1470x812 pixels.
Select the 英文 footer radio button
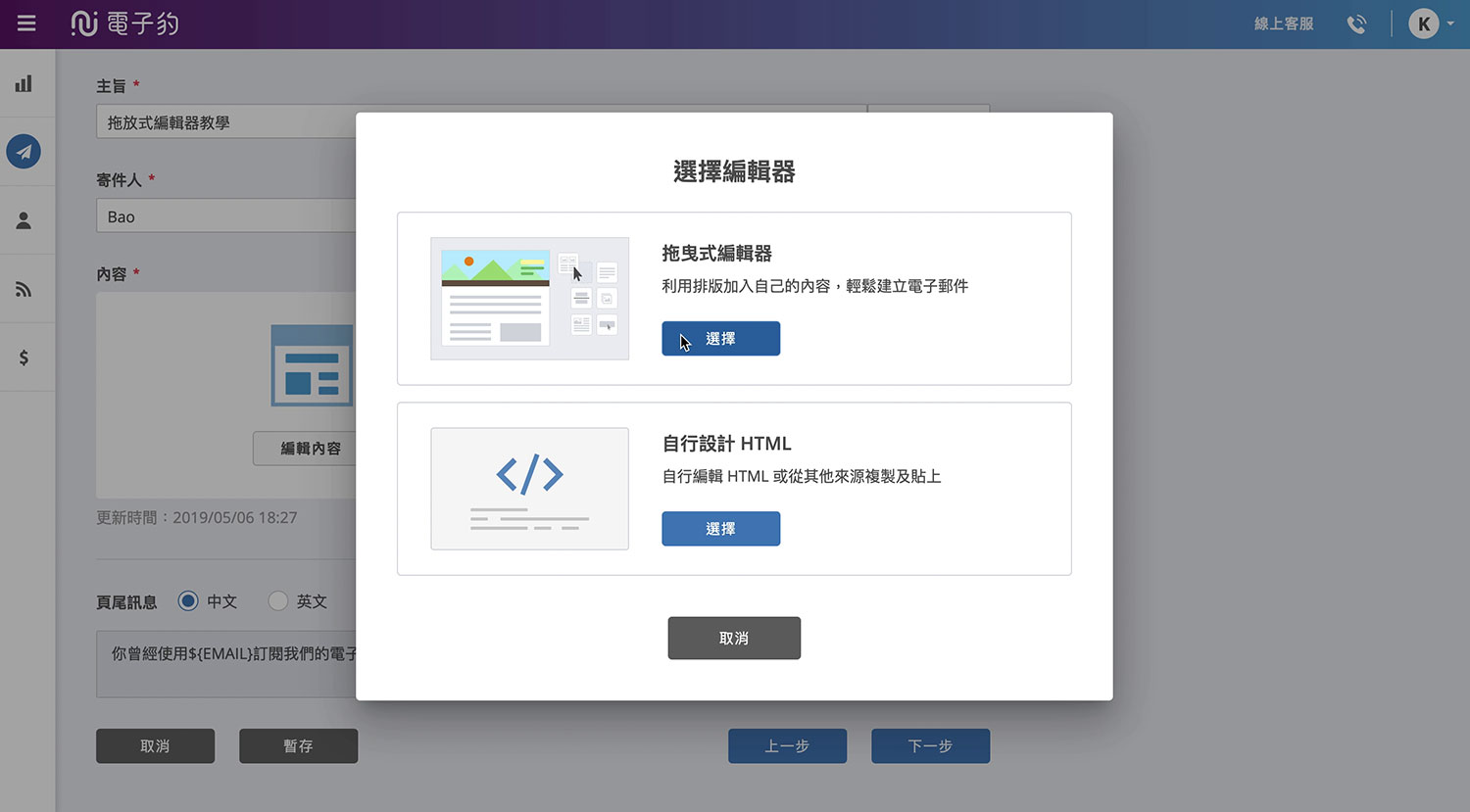(x=278, y=600)
